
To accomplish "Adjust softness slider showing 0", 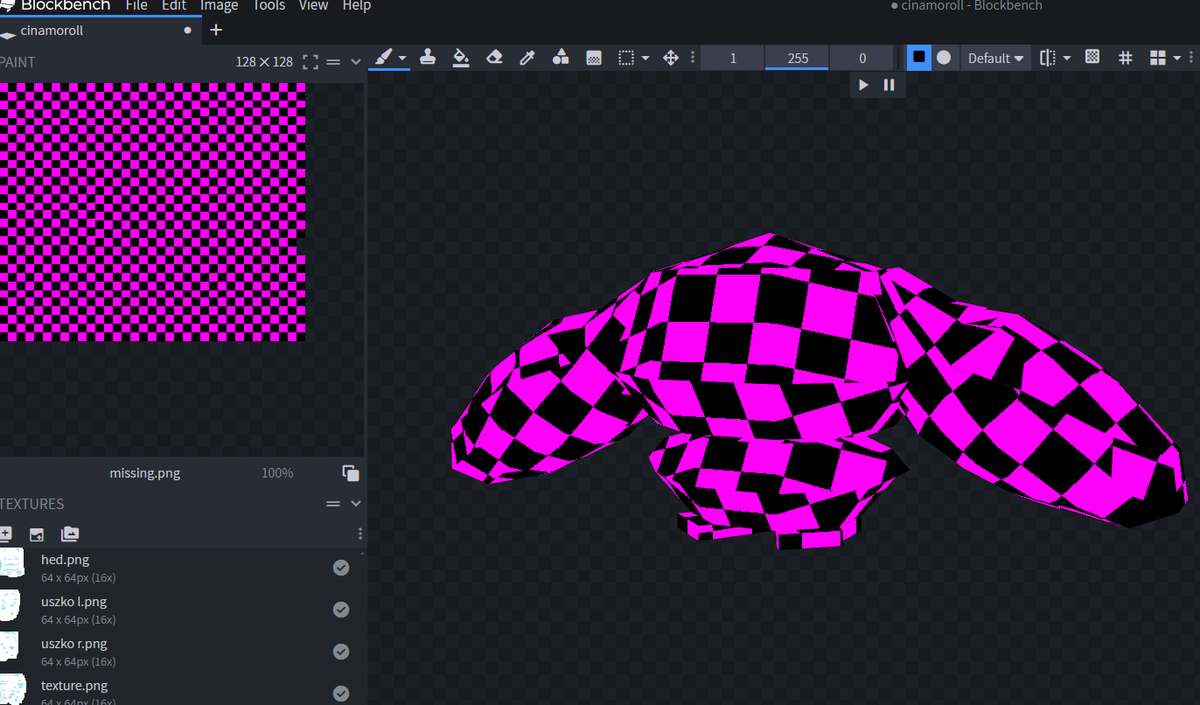I will tap(862, 58).
